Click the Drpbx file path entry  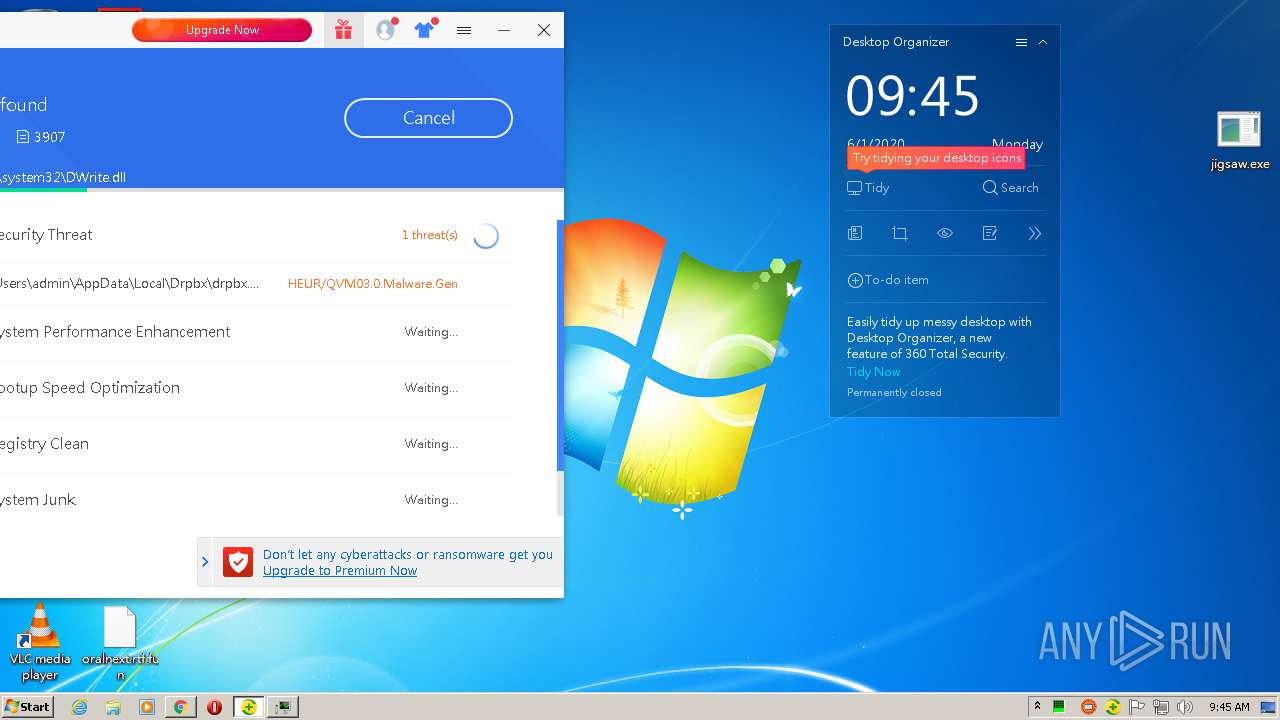point(129,283)
